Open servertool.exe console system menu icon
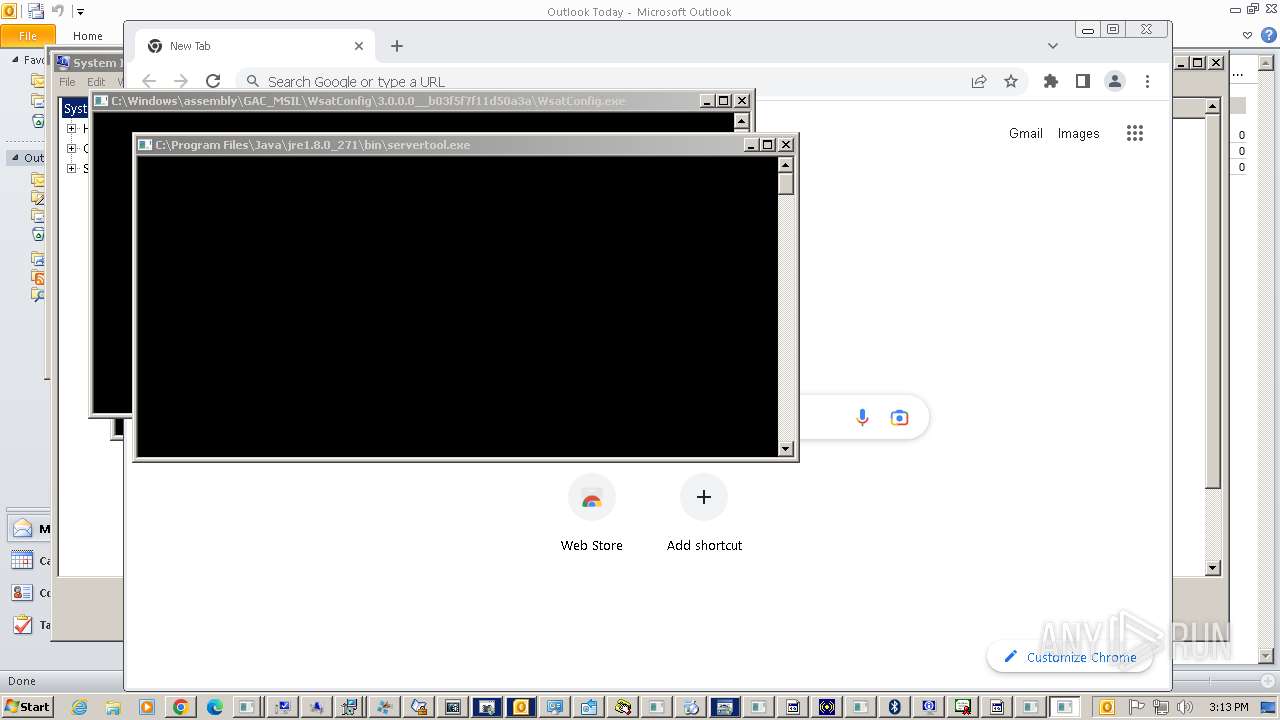The width and height of the screenshot is (1280, 720). point(145,145)
